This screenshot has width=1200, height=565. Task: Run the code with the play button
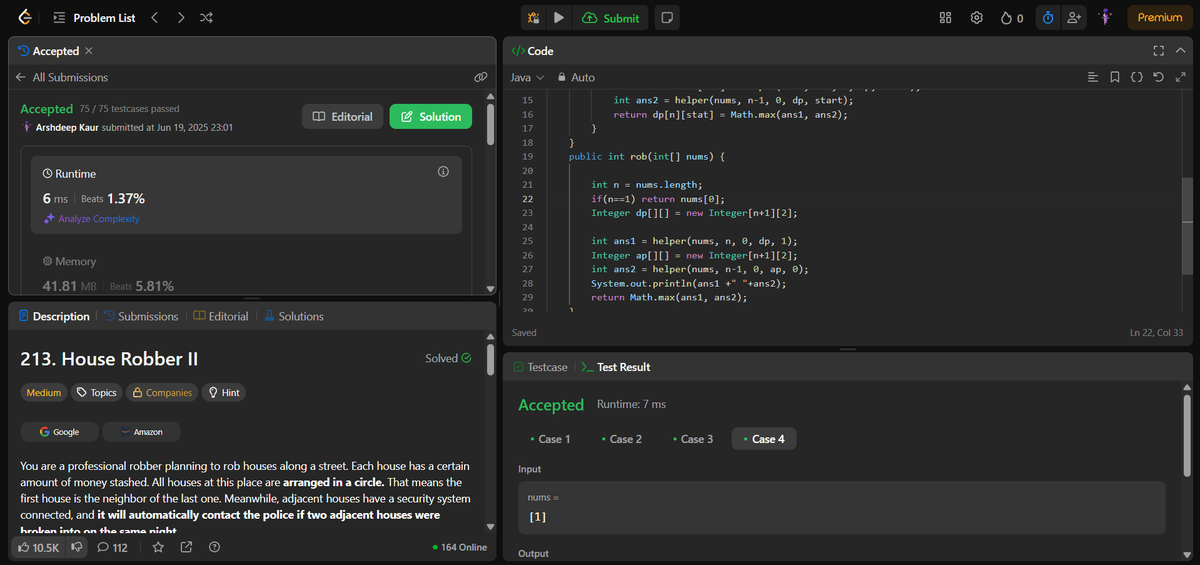559,18
